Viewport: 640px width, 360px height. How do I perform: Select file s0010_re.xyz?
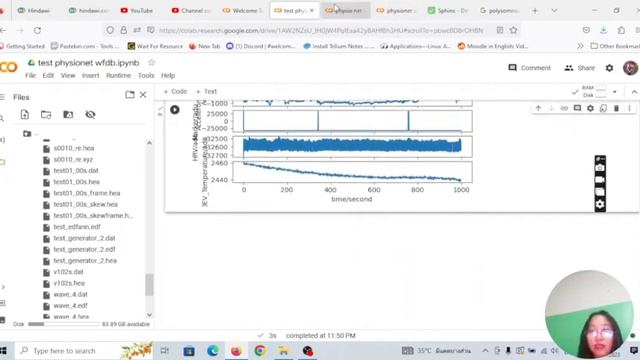click(x=73, y=160)
